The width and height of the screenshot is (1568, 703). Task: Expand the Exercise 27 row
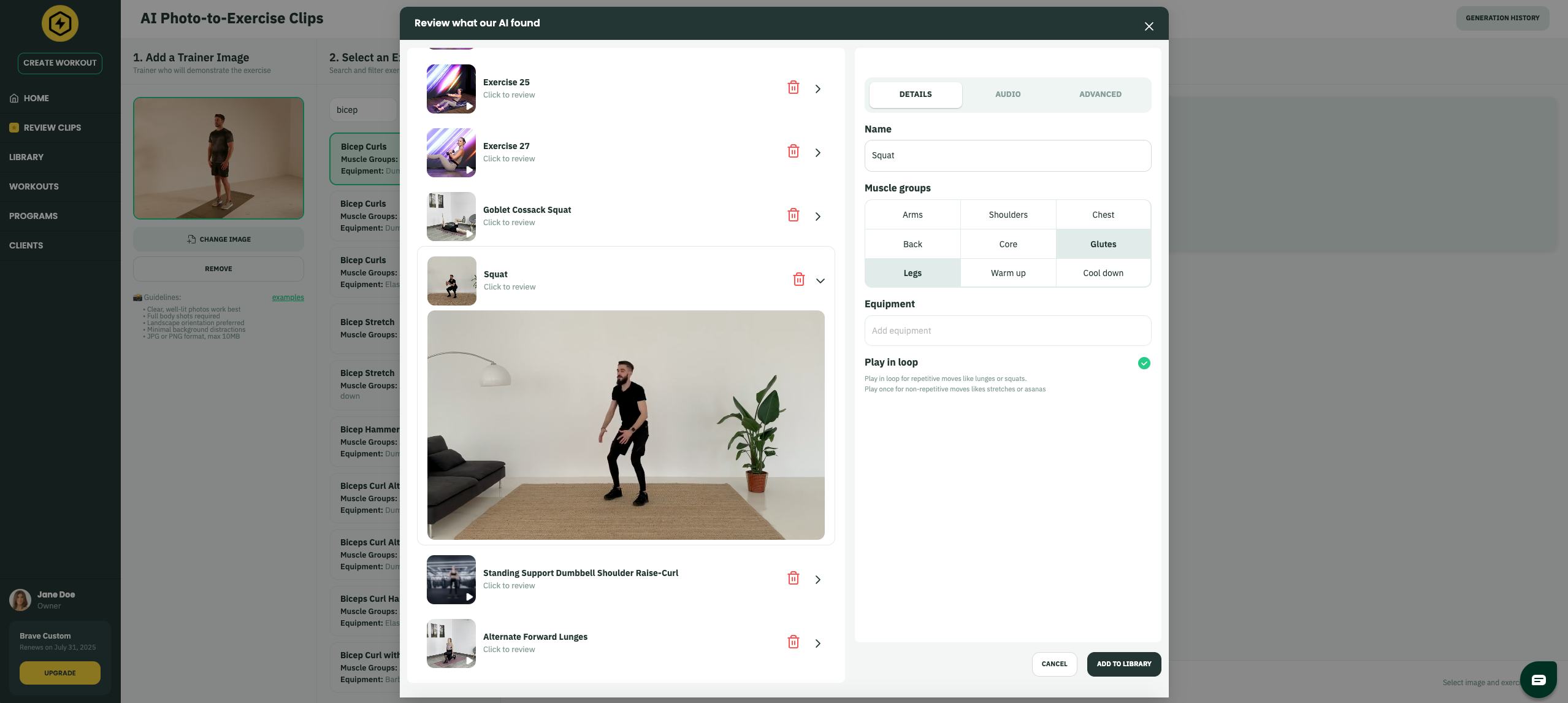(817, 153)
